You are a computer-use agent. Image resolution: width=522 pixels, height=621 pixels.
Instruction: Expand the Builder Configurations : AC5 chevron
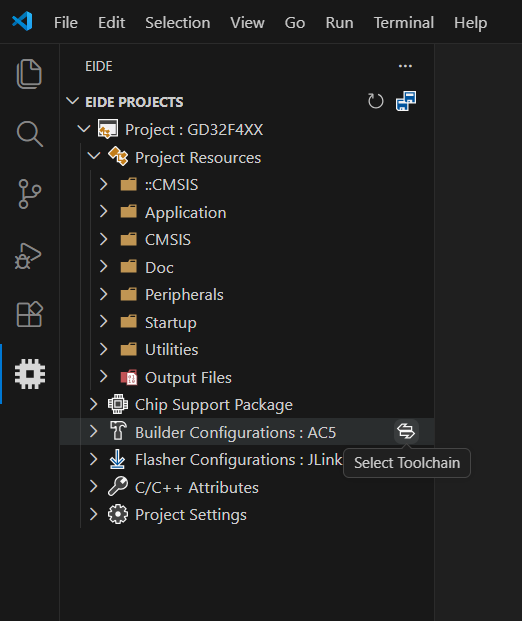pyautogui.click(x=93, y=432)
